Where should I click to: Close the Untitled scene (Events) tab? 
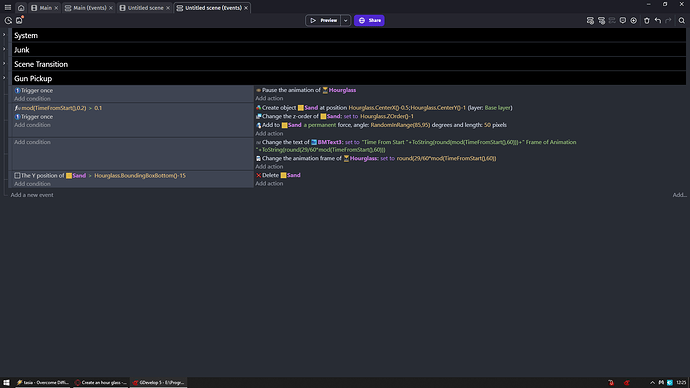point(246,8)
